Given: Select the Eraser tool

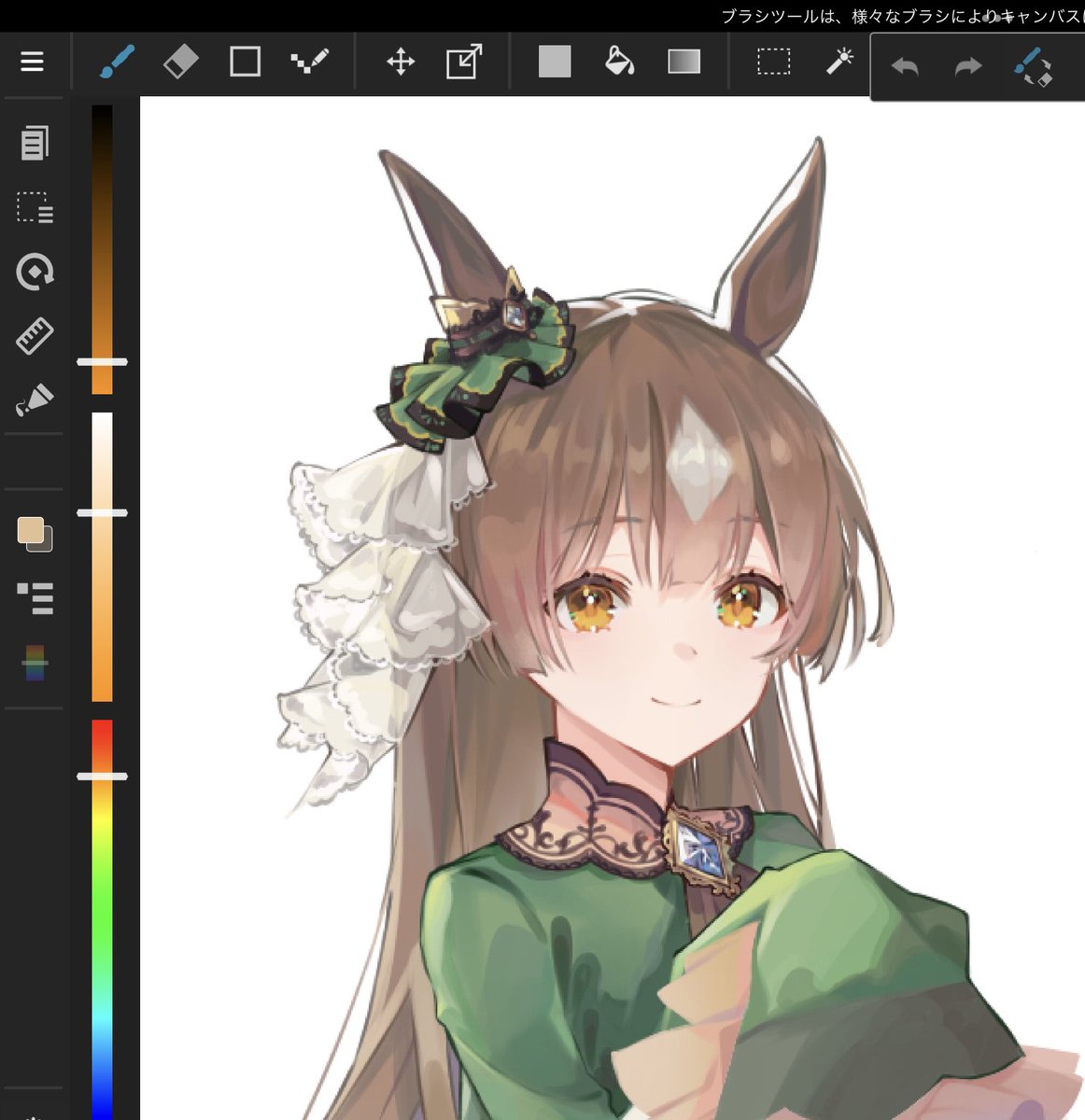Looking at the screenshot, I should point(180,63).
